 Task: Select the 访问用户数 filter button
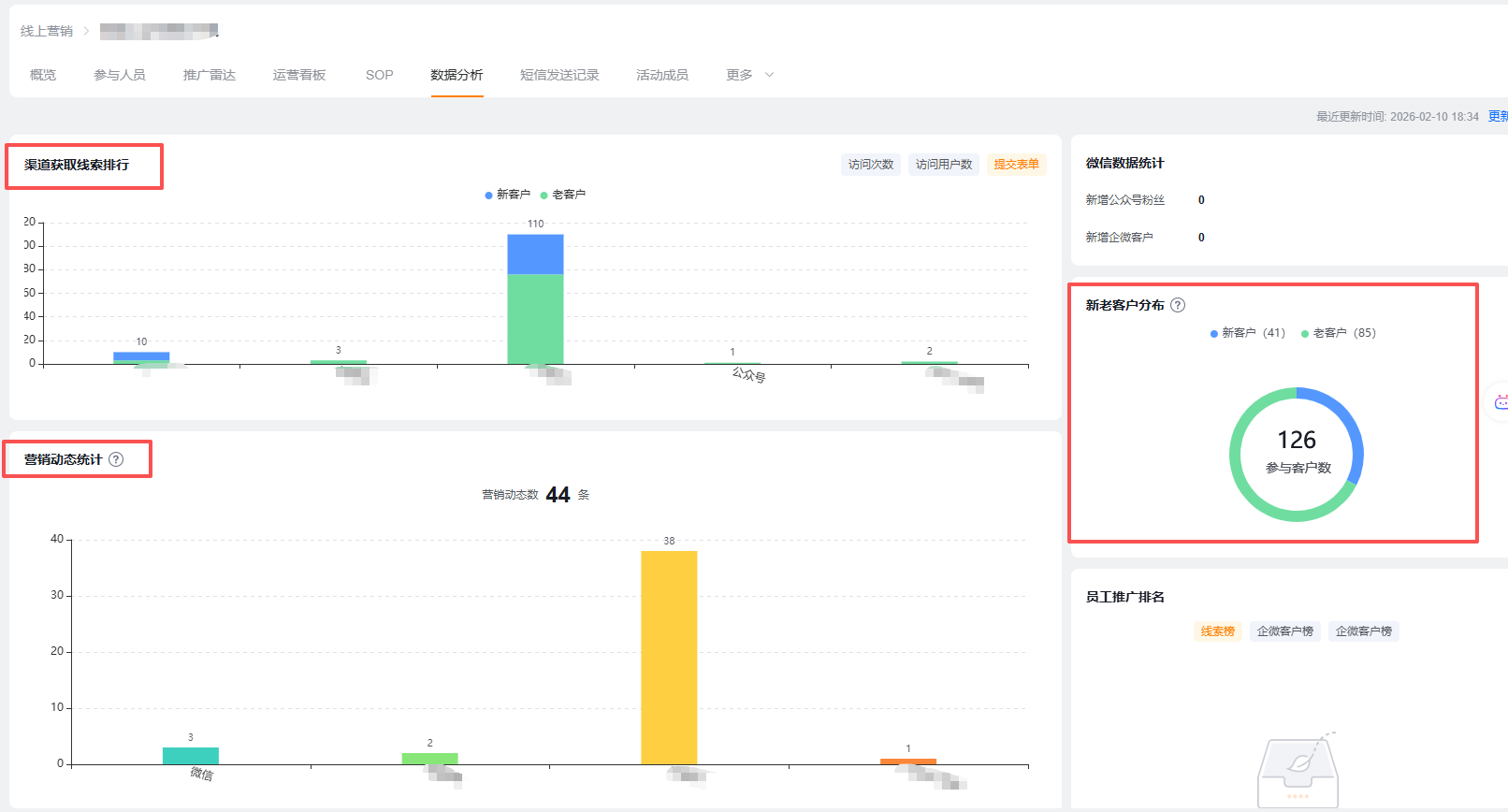tap(944, 165)
